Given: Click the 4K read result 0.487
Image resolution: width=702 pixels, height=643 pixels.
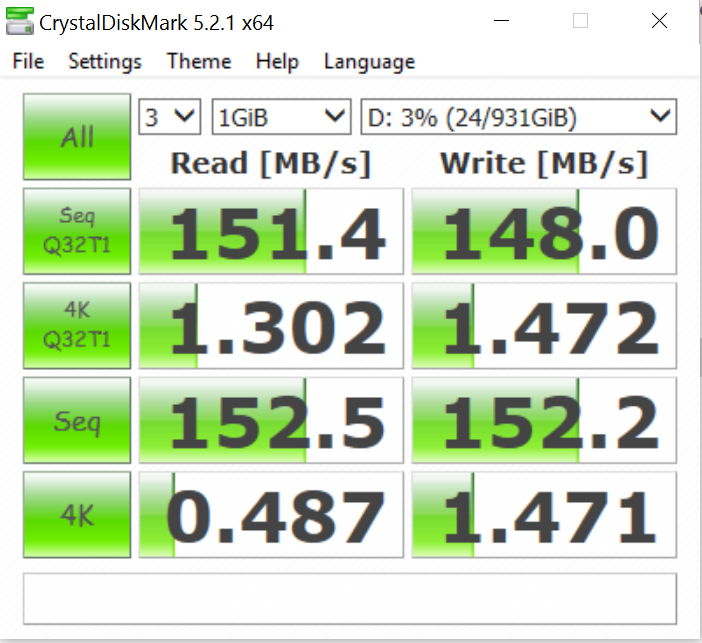Looking at the screenshot, I should pos(271,514).
